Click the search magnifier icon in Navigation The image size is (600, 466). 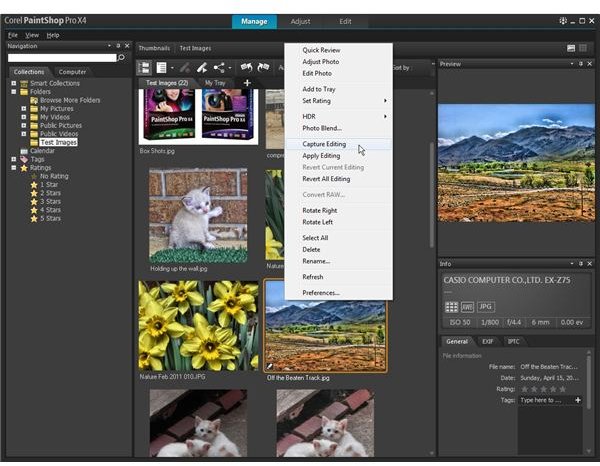(x=121, y=58)
